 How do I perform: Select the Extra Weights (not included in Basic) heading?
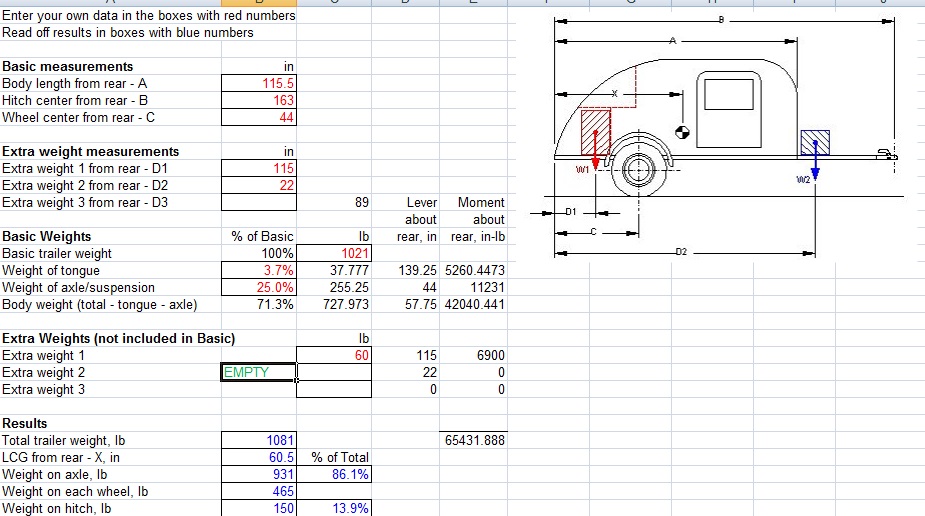[119, 338]
